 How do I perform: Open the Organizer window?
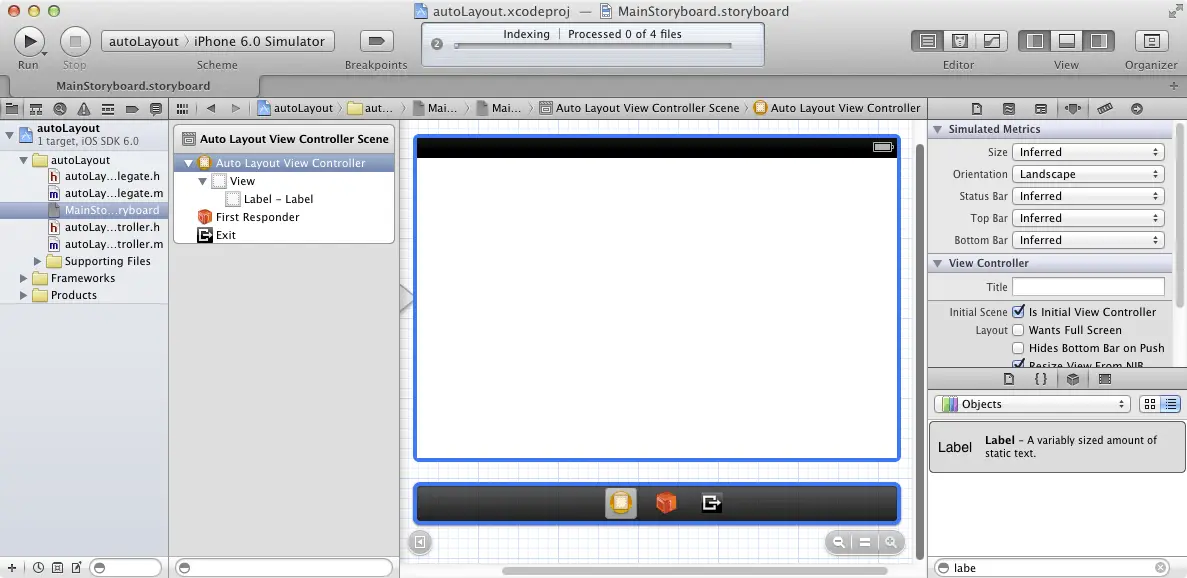[x=1151, y=41]
